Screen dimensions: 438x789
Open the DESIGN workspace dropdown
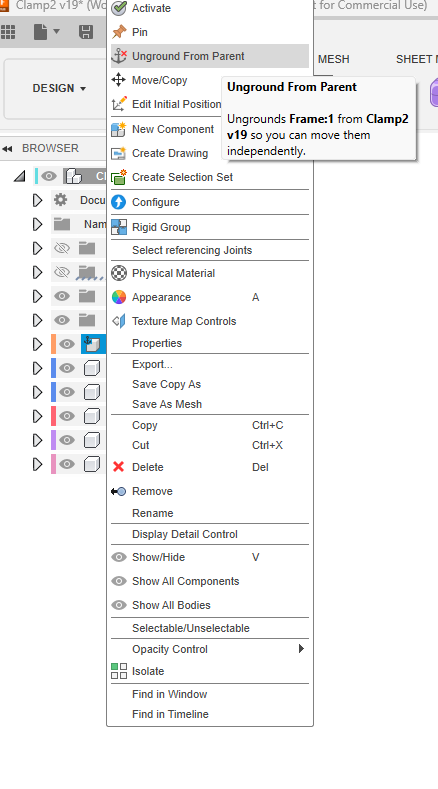coord(59,88)
